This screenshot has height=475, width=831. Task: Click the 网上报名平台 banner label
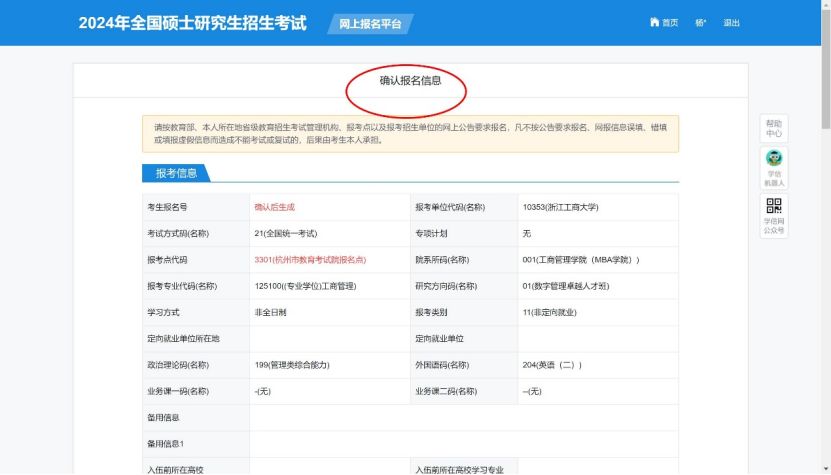click(370, 24)
